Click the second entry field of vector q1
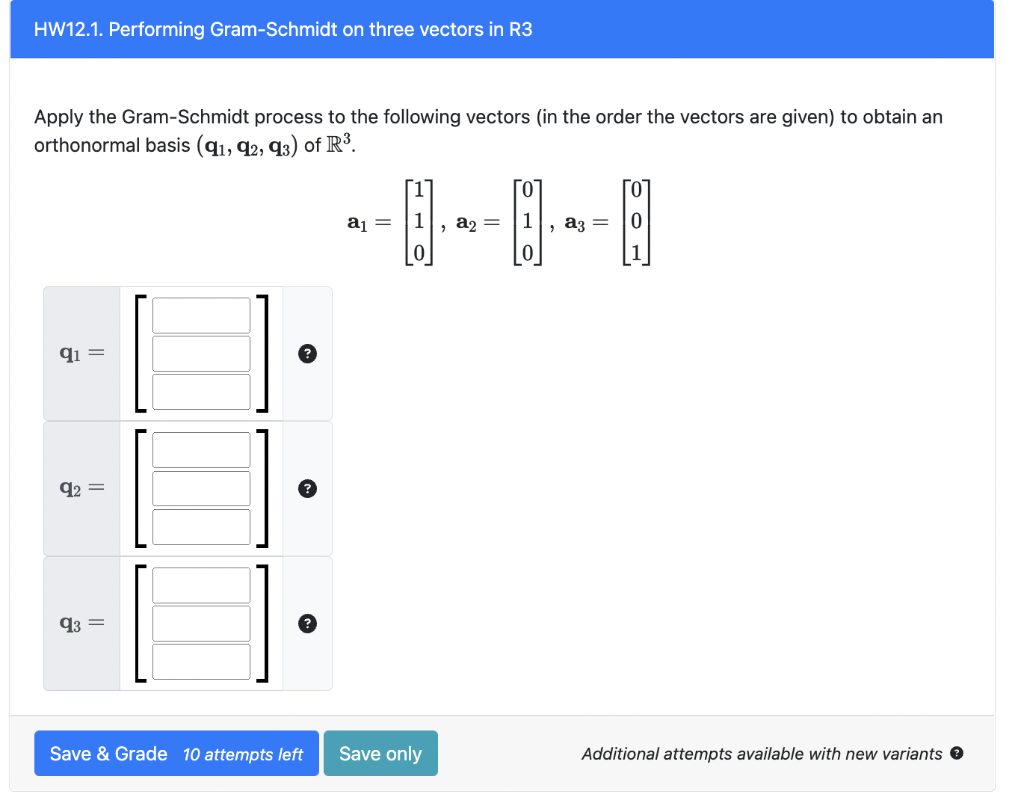Image resolution: width=1024 pixels, height=812 pixels. click(201, 352)
